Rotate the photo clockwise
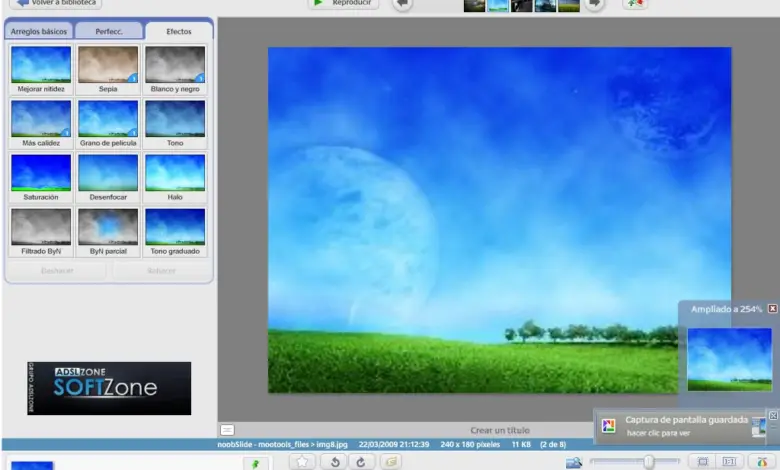Viewport: 780px width, 470px height. point(361,462)
